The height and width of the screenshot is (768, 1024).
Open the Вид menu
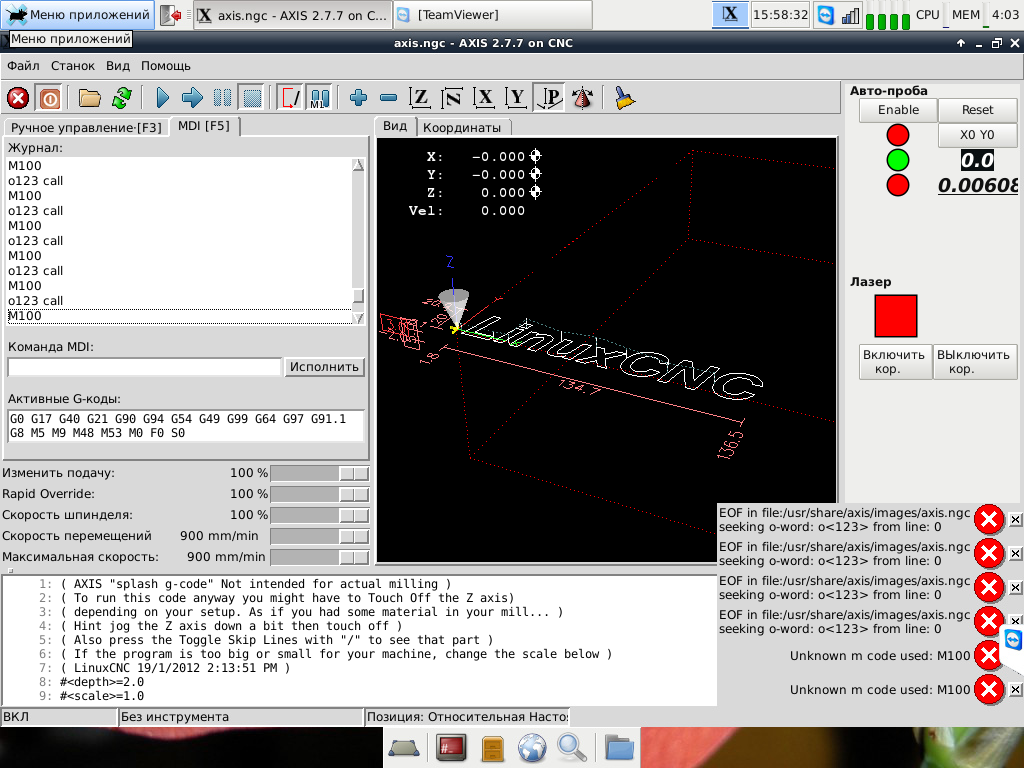coord(118,66)
